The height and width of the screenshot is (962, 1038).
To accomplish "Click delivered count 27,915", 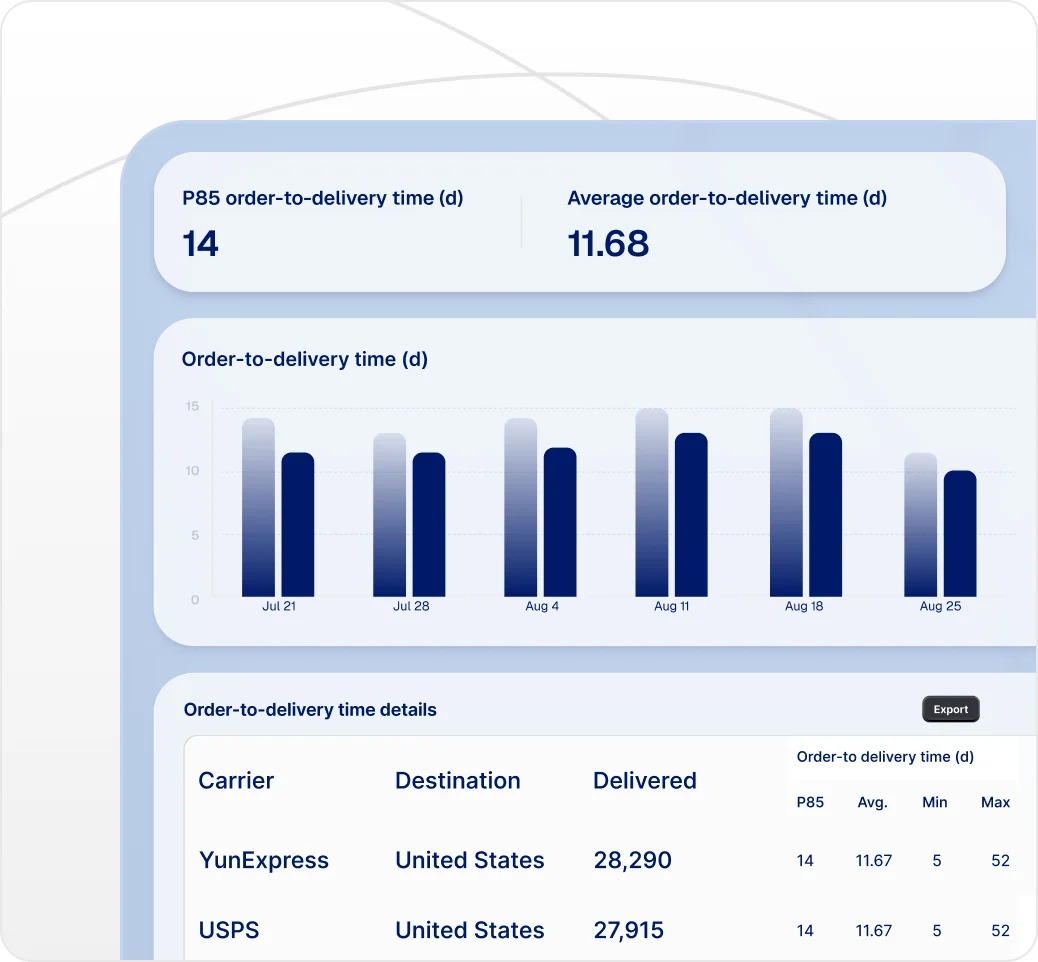I will [628, 930].
